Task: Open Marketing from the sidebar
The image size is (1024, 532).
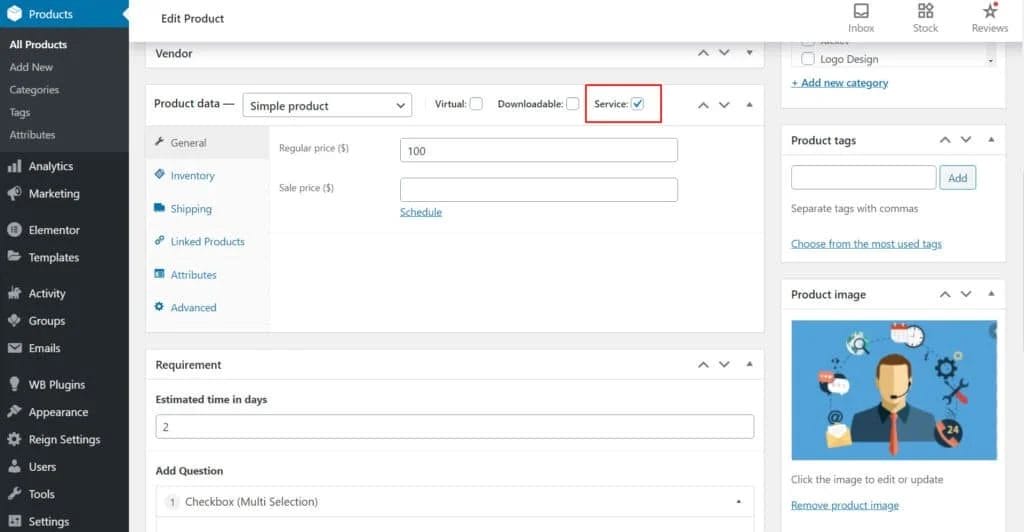Action: (53, 194)
